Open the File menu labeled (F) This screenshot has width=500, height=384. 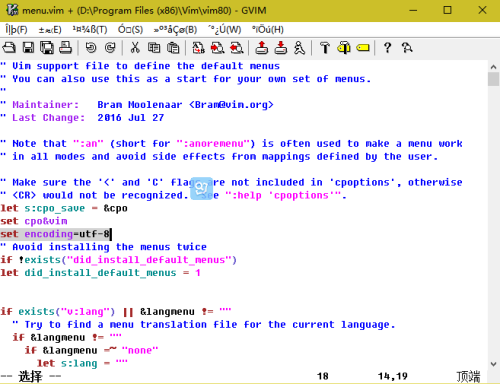point(16,30)
